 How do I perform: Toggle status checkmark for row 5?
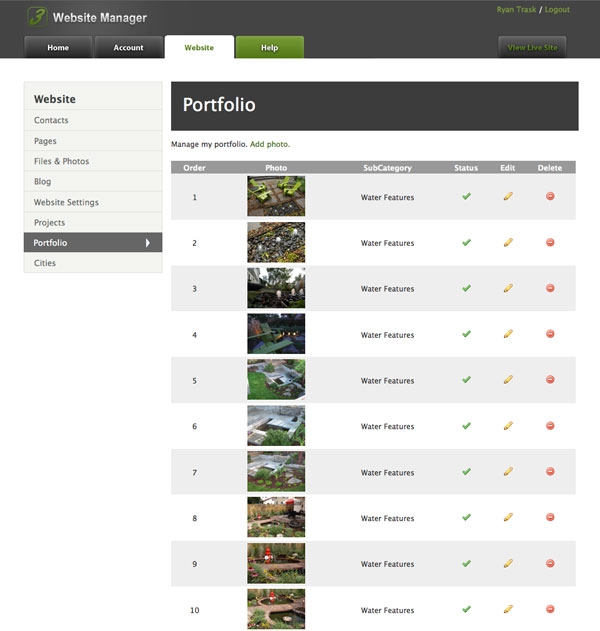pos(466,379)
